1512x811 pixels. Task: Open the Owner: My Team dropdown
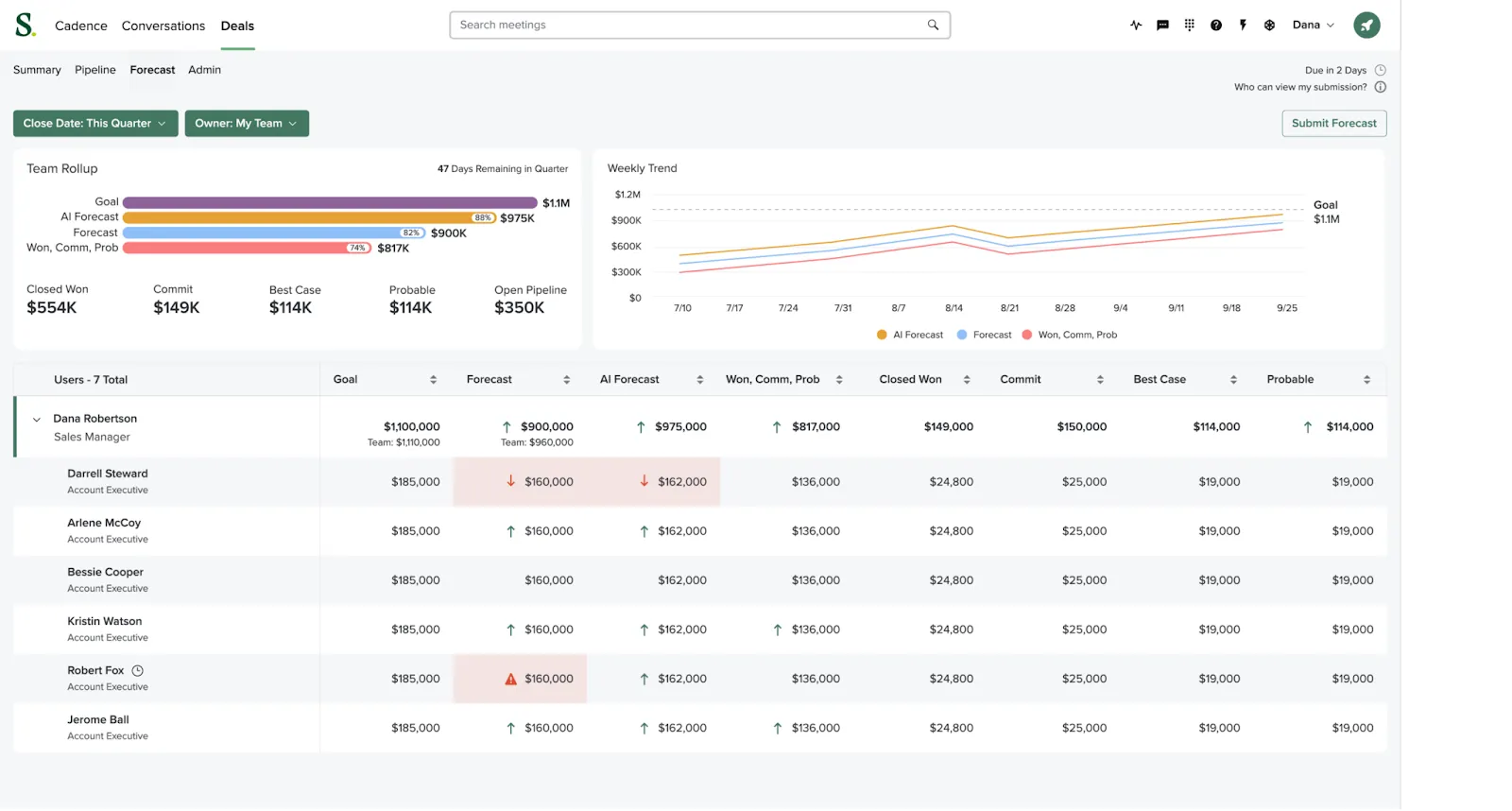(x=247, y=124)
